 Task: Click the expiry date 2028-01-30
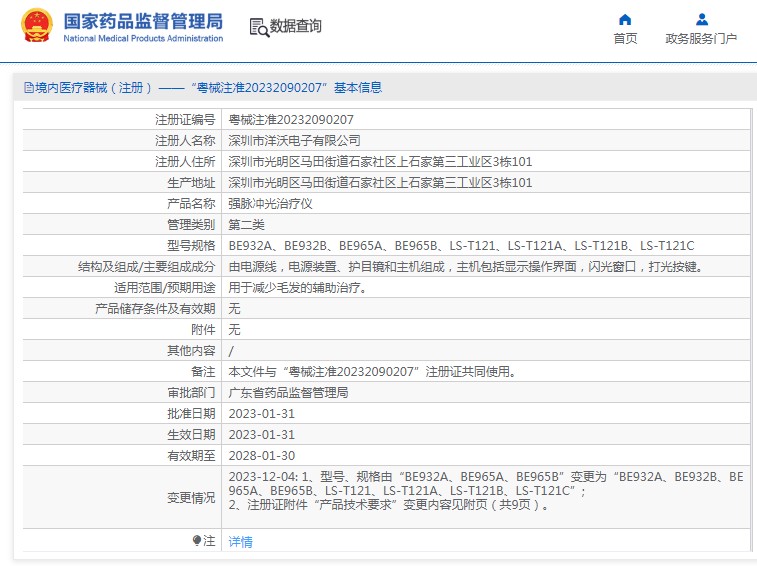coord(262,456)
